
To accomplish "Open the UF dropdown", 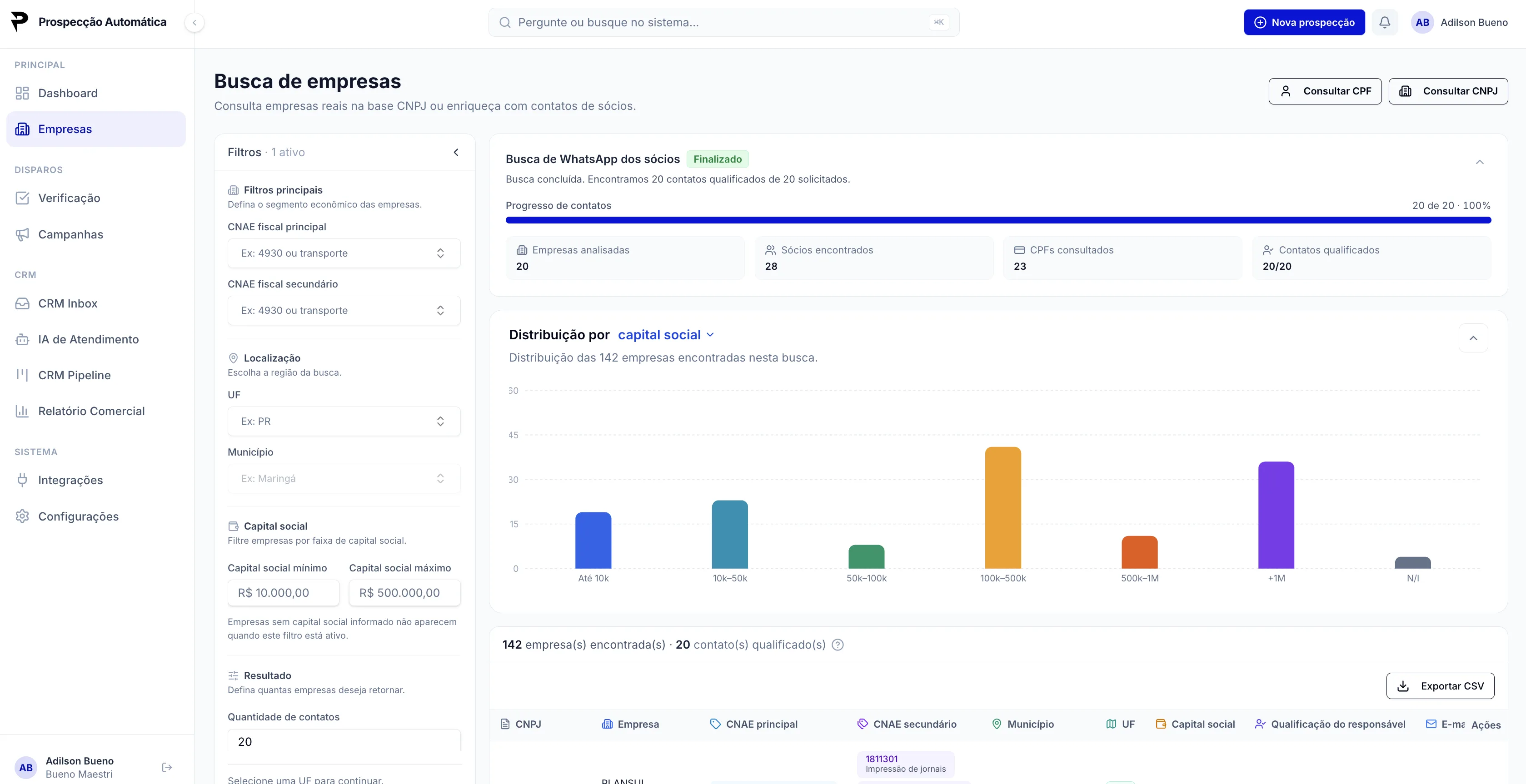I will (344, 421).
